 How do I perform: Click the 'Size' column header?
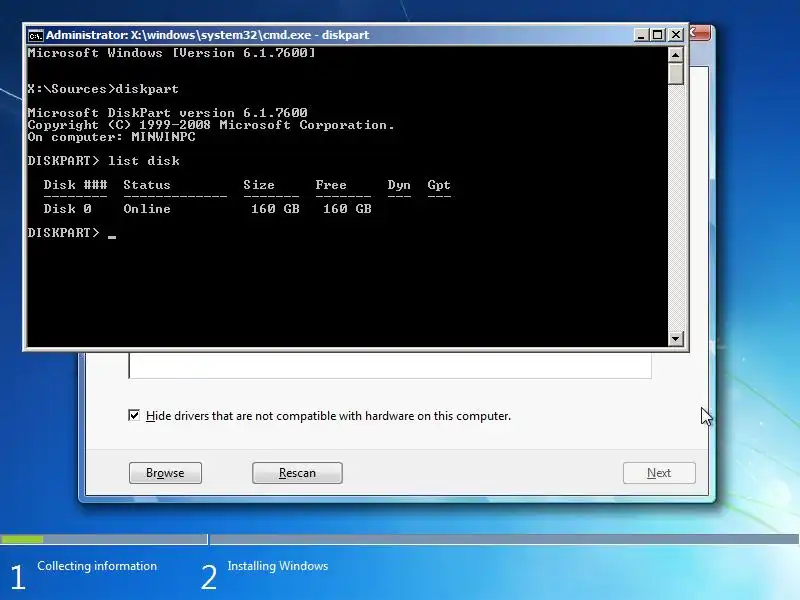click(259, 185)
